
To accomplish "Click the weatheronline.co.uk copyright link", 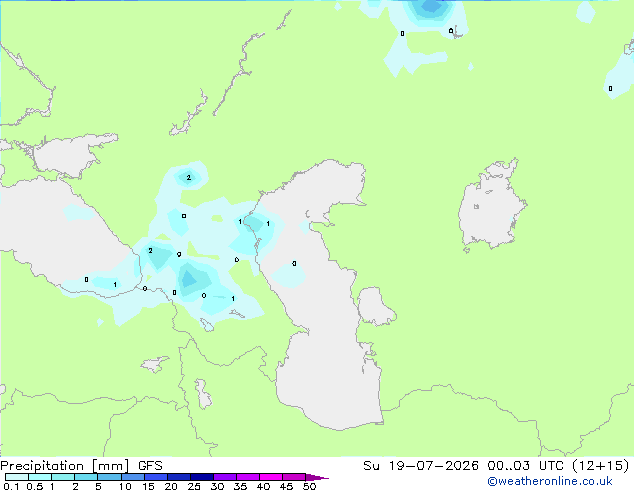I will 549,481.
